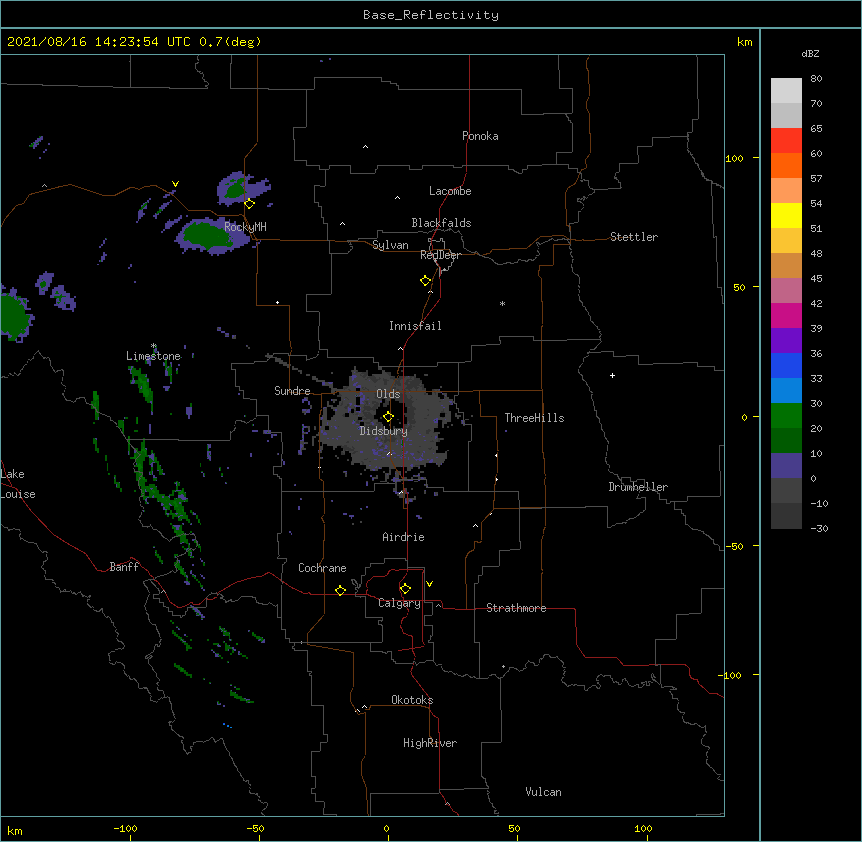
Task: Click the Limestone label
Action: (153, 356)
